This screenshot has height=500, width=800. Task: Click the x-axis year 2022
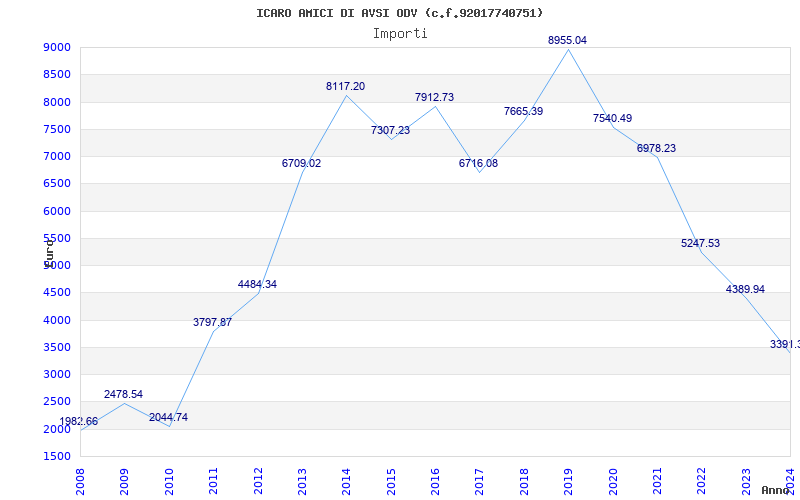702,481
